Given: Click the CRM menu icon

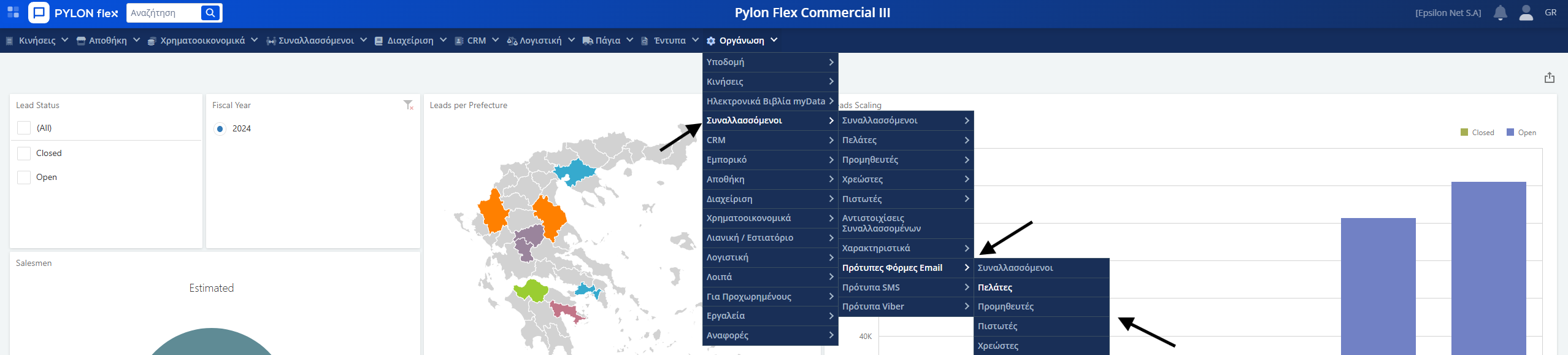Looking at the screenshot, I should point(459,41).
